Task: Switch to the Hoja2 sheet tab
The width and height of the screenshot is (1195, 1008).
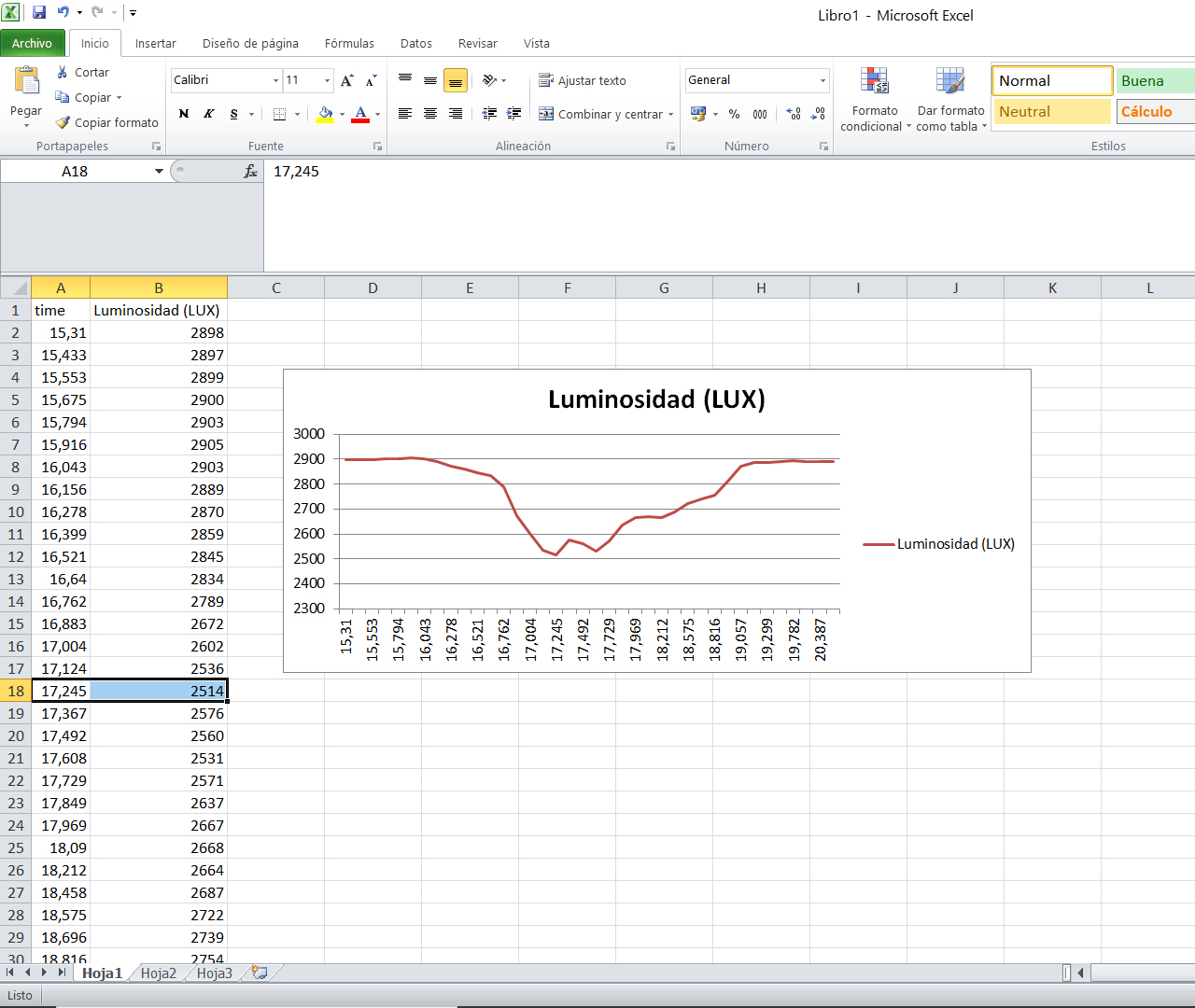Action: point(159,973)
